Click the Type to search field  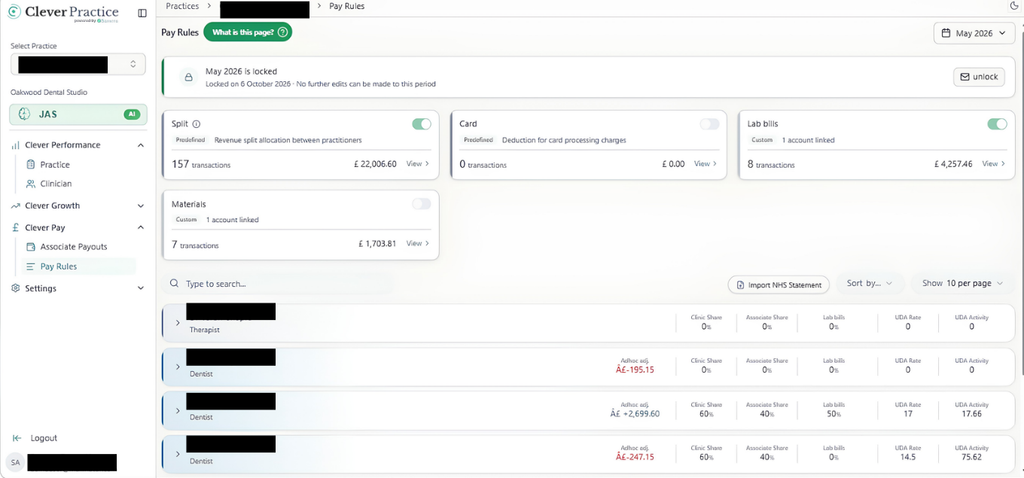pyautogui.click(x=278, y=284)
